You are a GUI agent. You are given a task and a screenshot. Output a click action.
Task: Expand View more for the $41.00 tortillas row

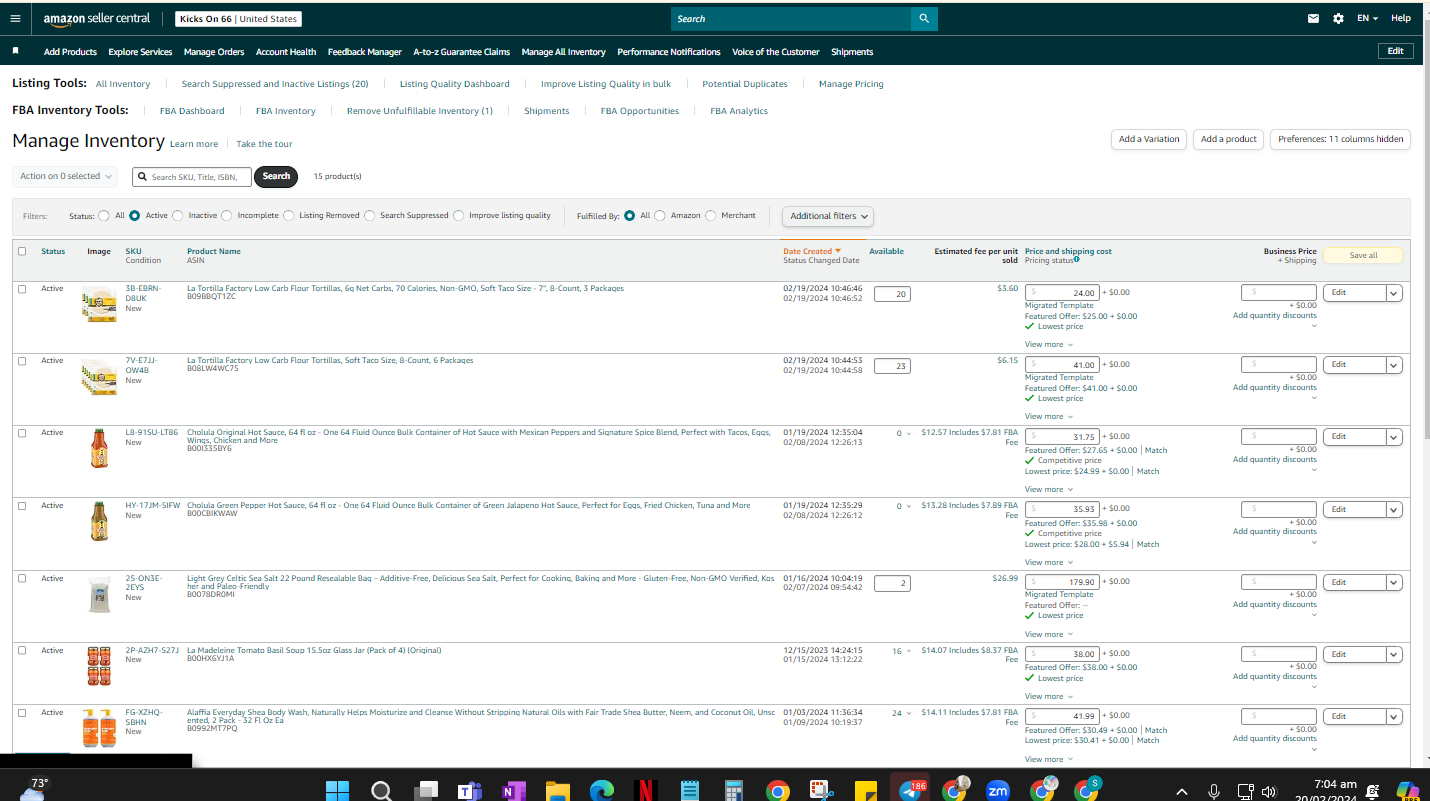coord(1048,416)
